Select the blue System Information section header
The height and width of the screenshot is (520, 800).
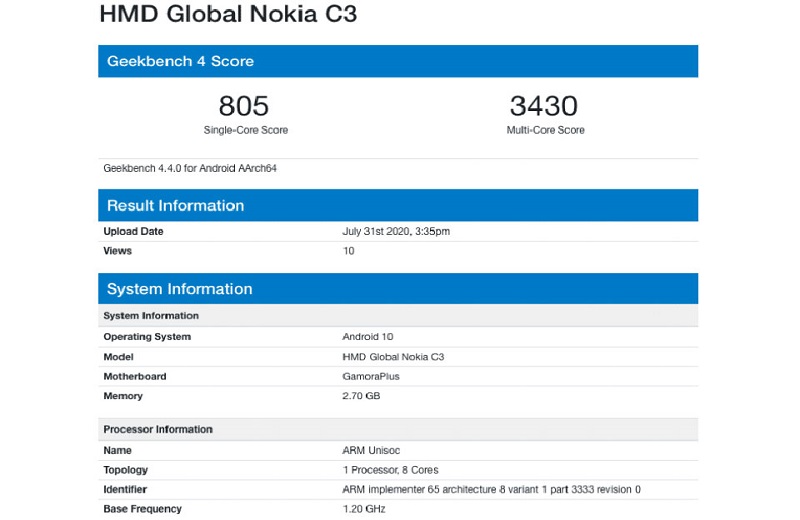point(179,289)
